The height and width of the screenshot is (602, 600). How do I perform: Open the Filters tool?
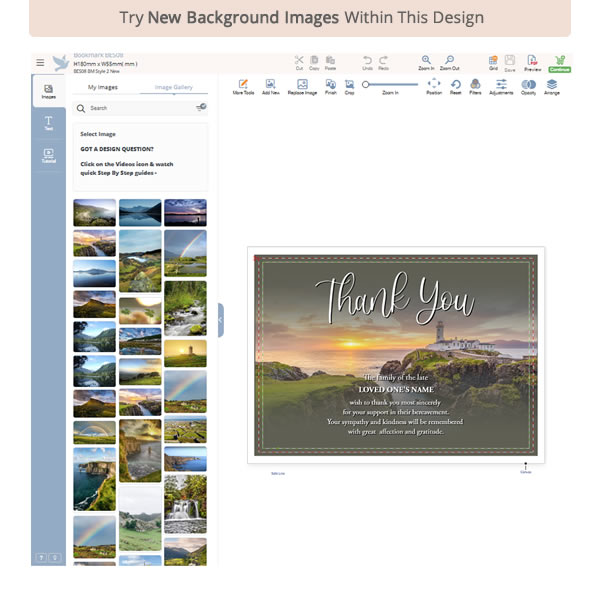tap(475, 86)
